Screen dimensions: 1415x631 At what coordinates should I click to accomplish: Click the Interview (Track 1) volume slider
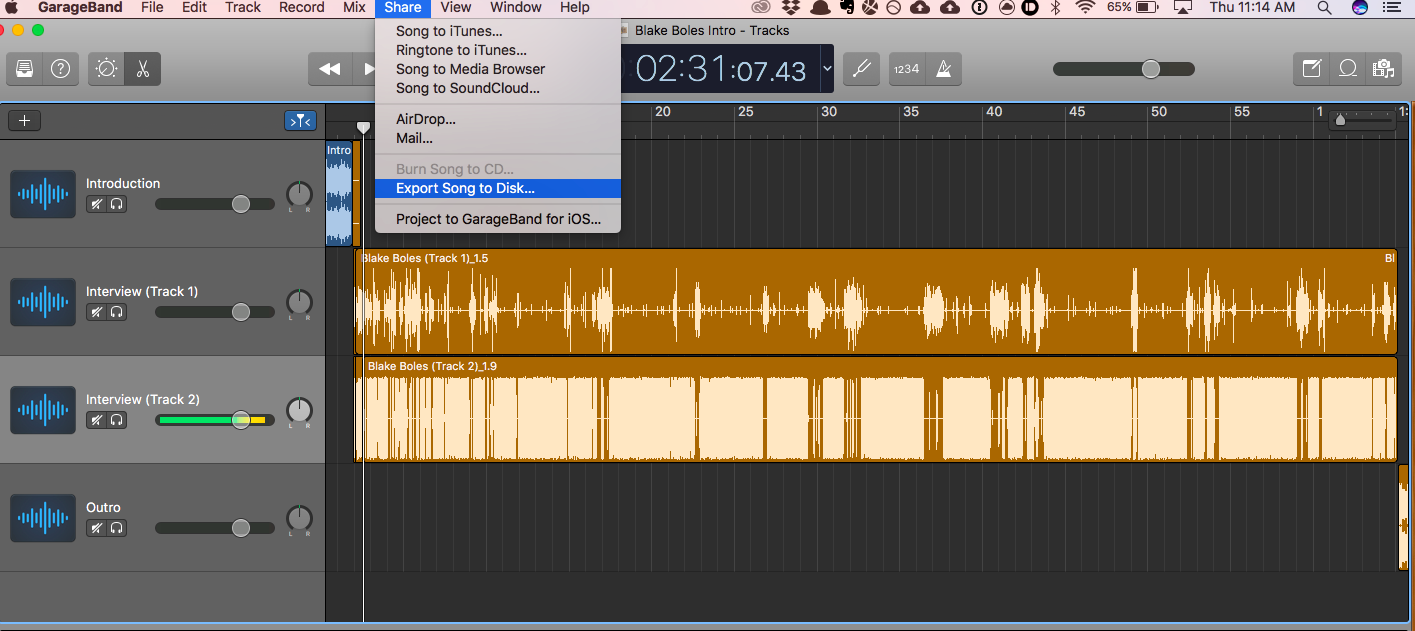pos(215,312)
